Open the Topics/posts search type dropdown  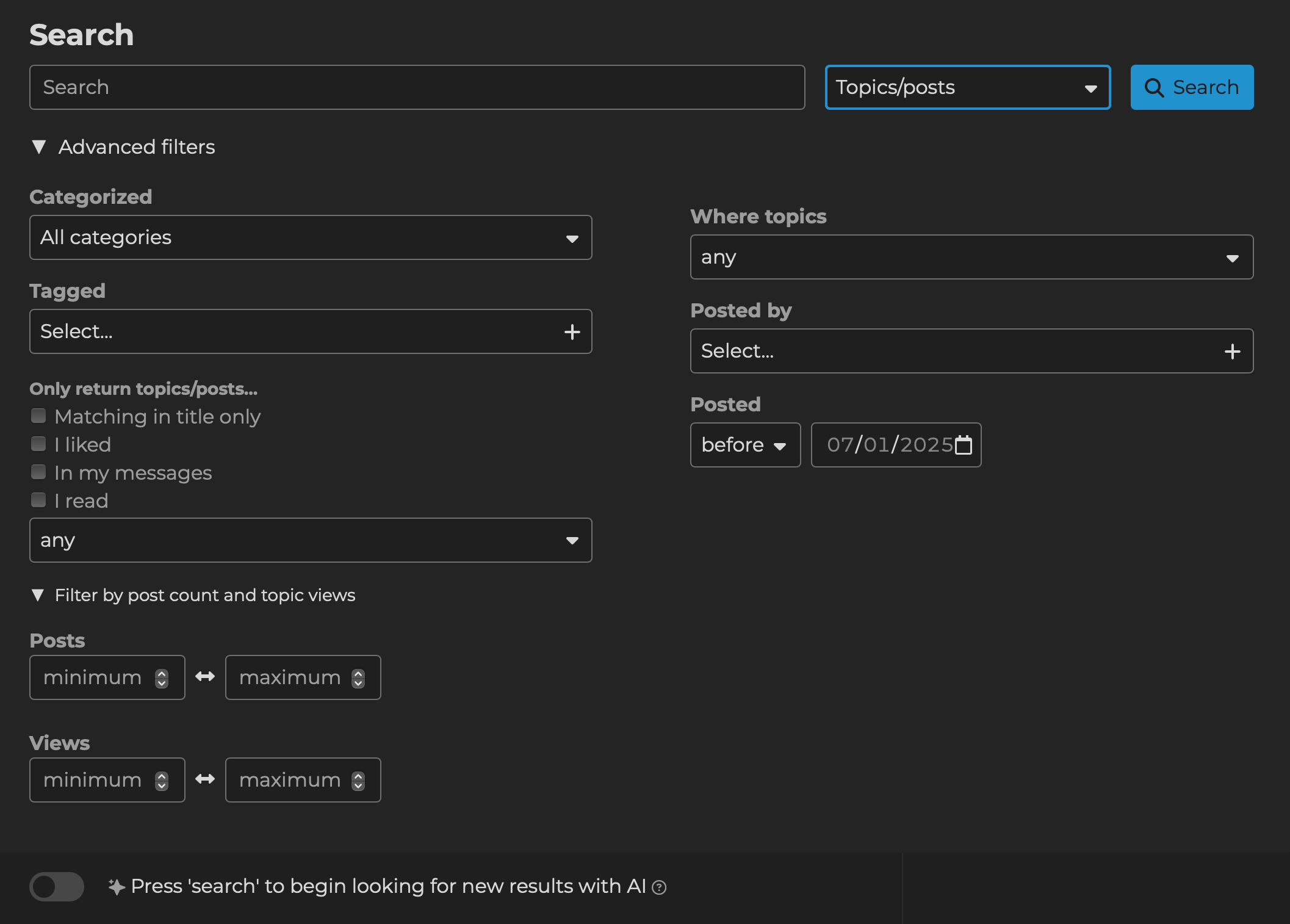[x=967, y=87]
